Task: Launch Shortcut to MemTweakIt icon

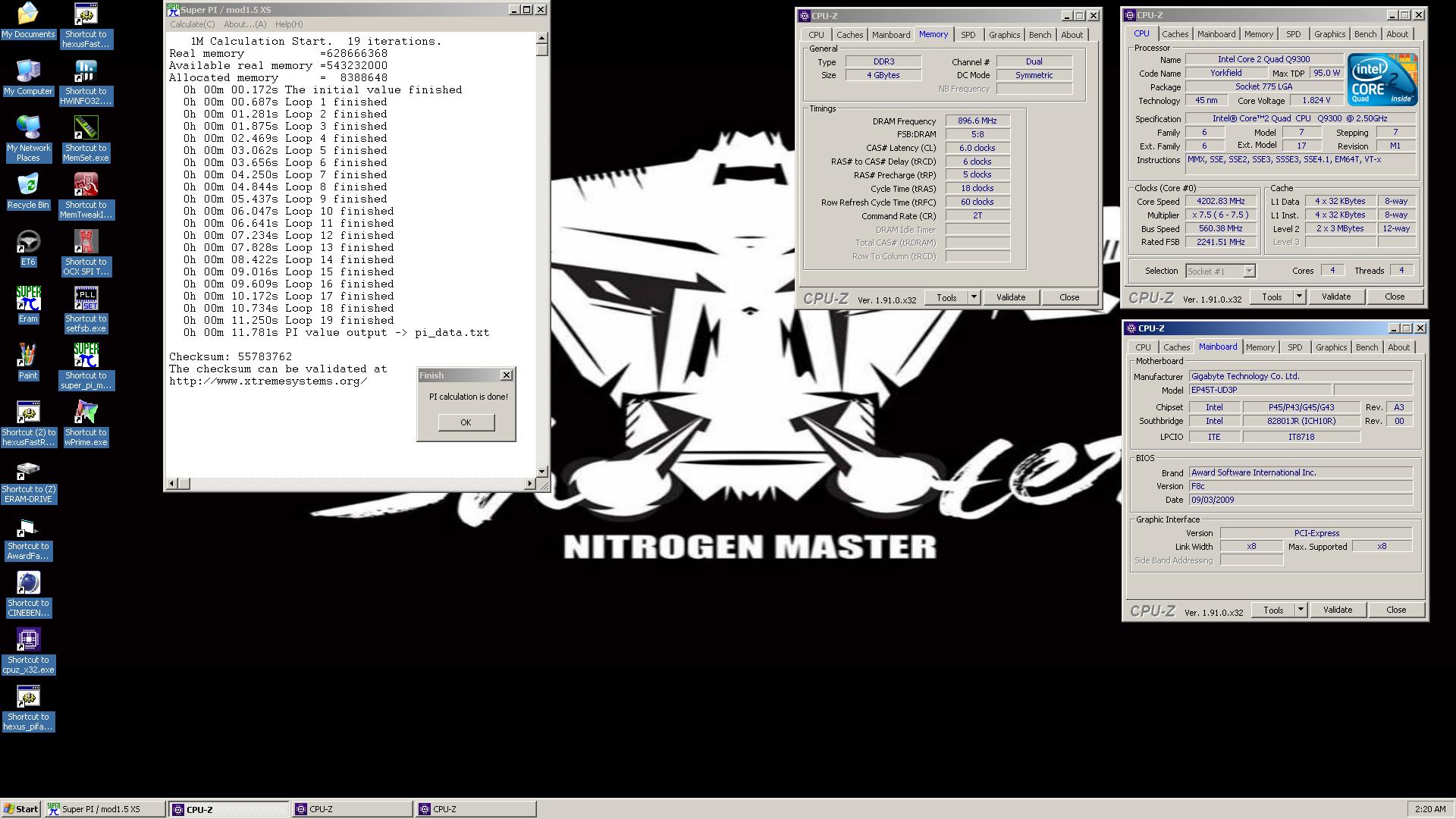Action: 86,196
